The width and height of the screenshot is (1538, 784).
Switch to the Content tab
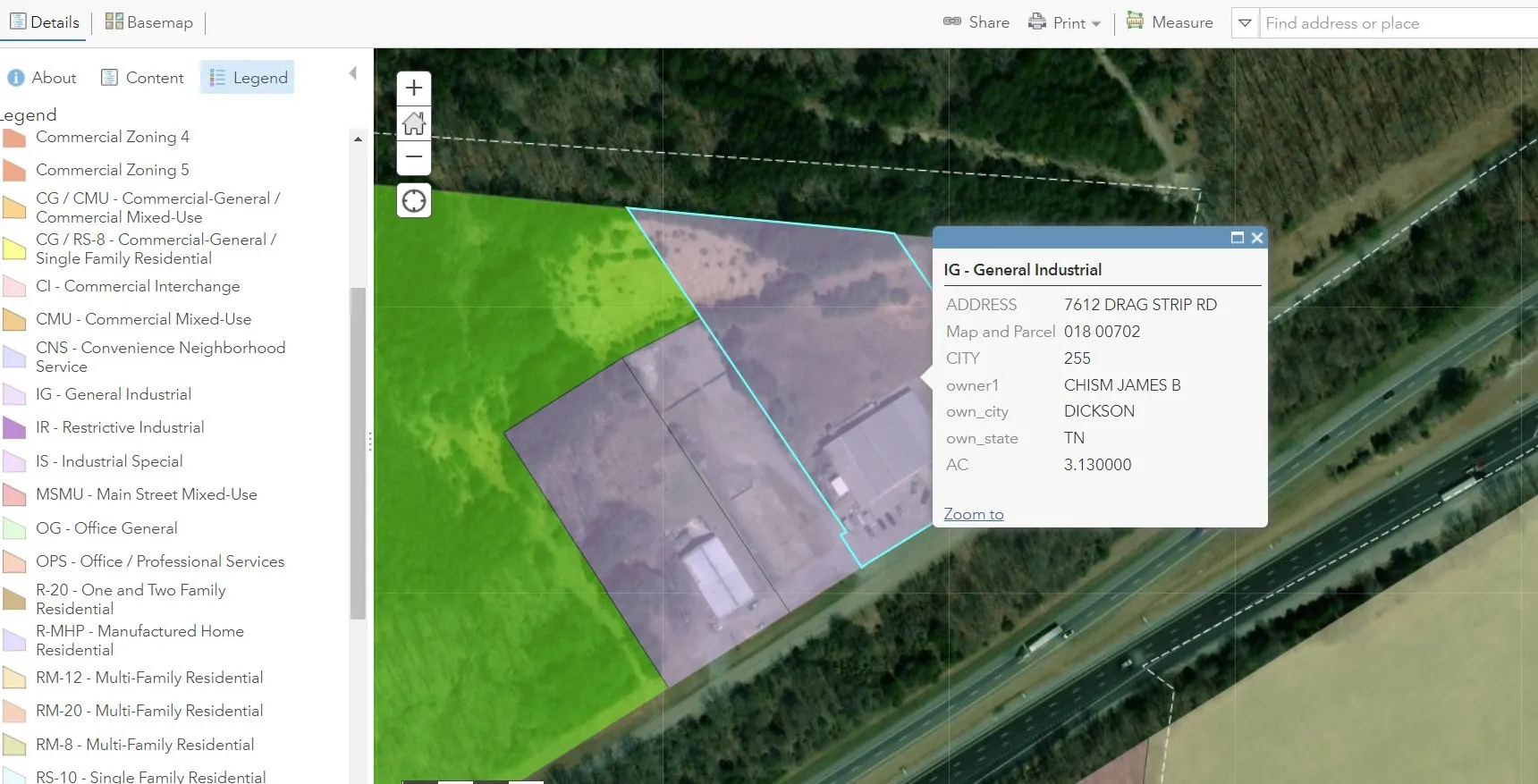click(142, 78)
